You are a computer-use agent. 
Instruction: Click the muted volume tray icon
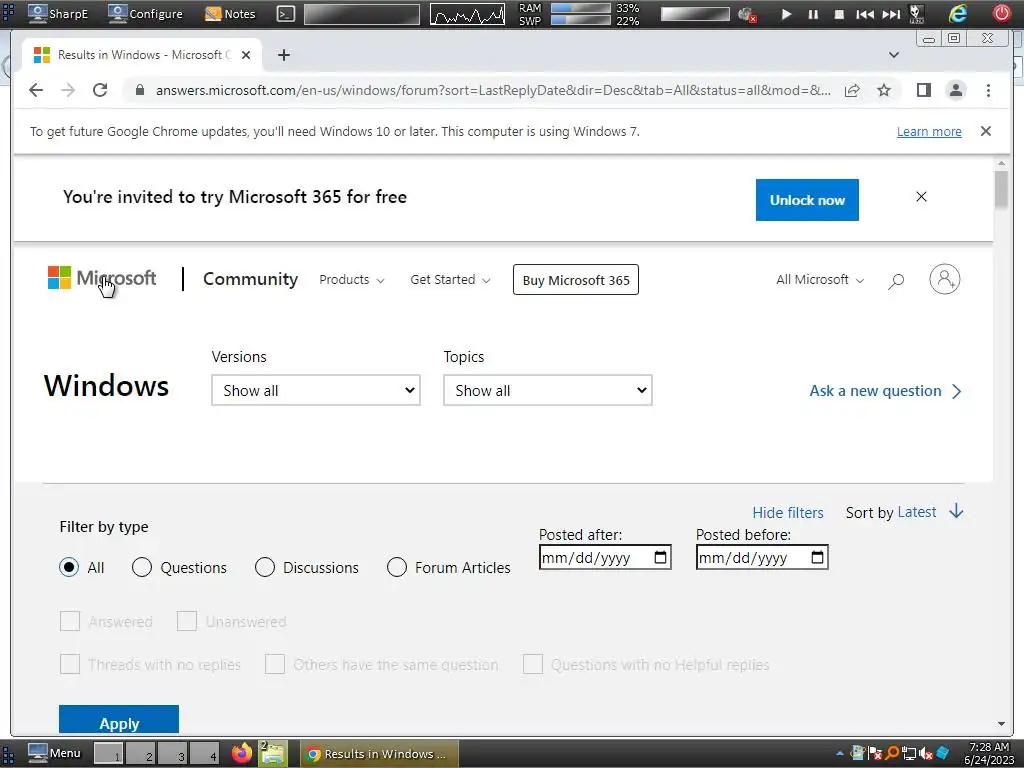point(925,754)
